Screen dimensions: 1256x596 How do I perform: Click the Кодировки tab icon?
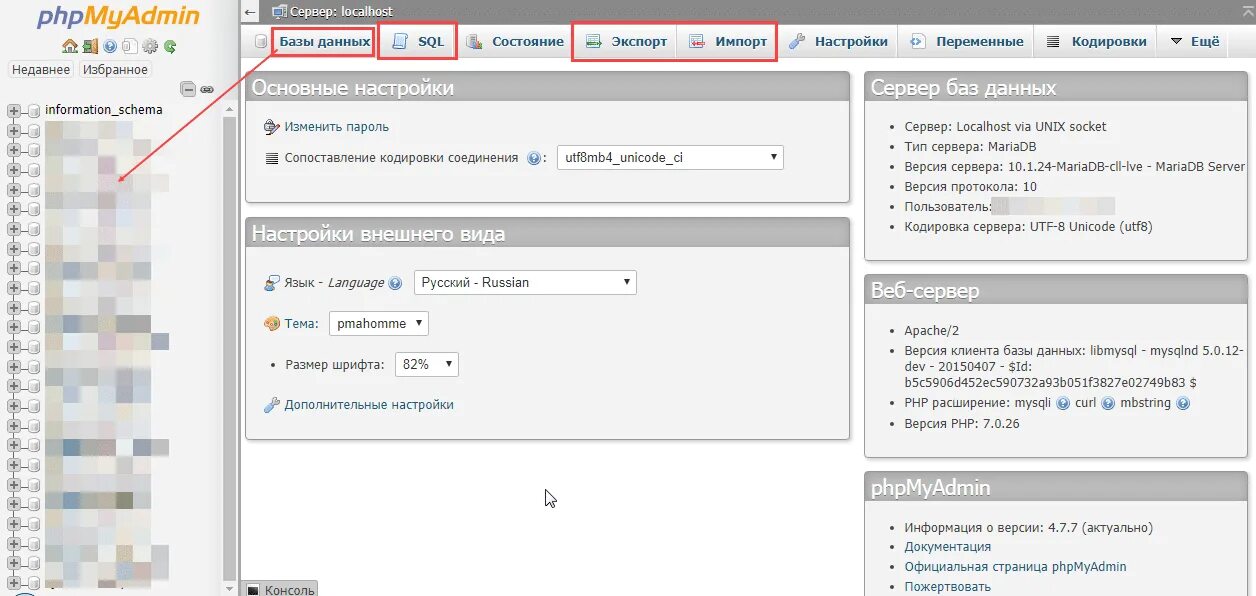point(1053,42)
